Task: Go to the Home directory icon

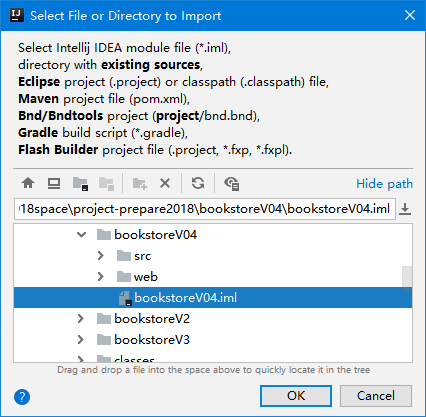Action: click(28, 183)
